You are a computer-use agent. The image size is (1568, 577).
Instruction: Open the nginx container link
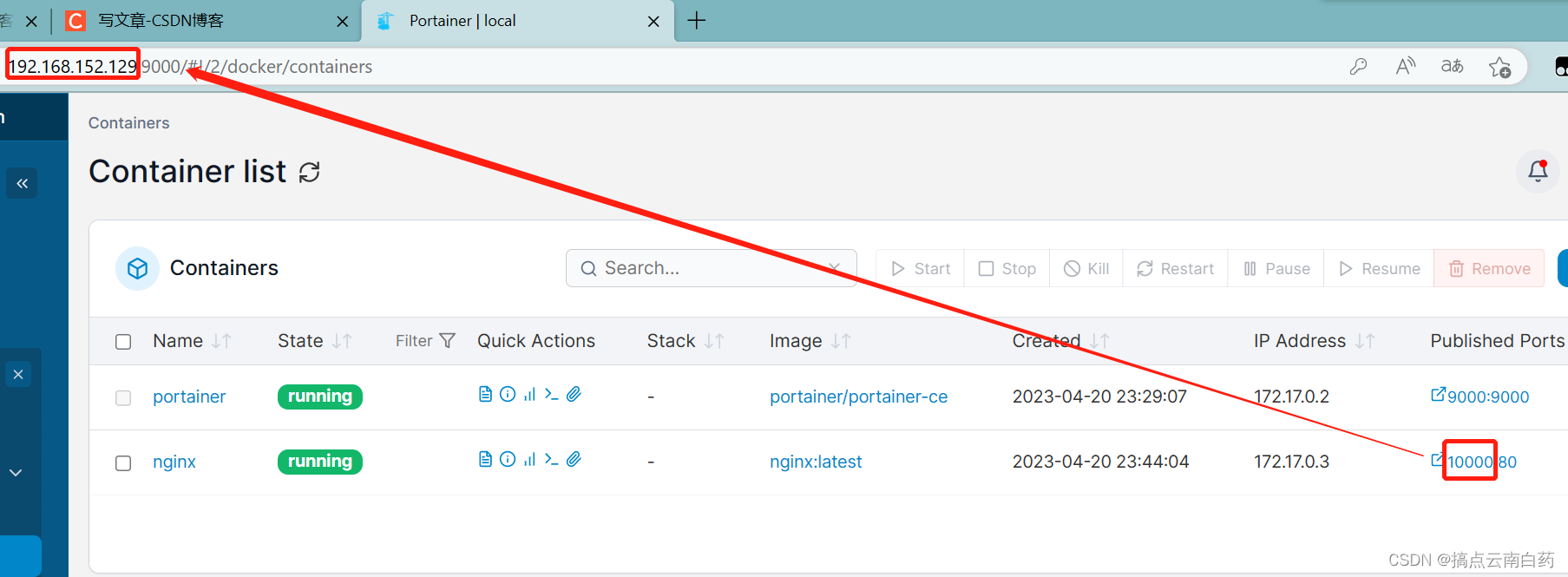pyautogui.click(x=174, y=462)
